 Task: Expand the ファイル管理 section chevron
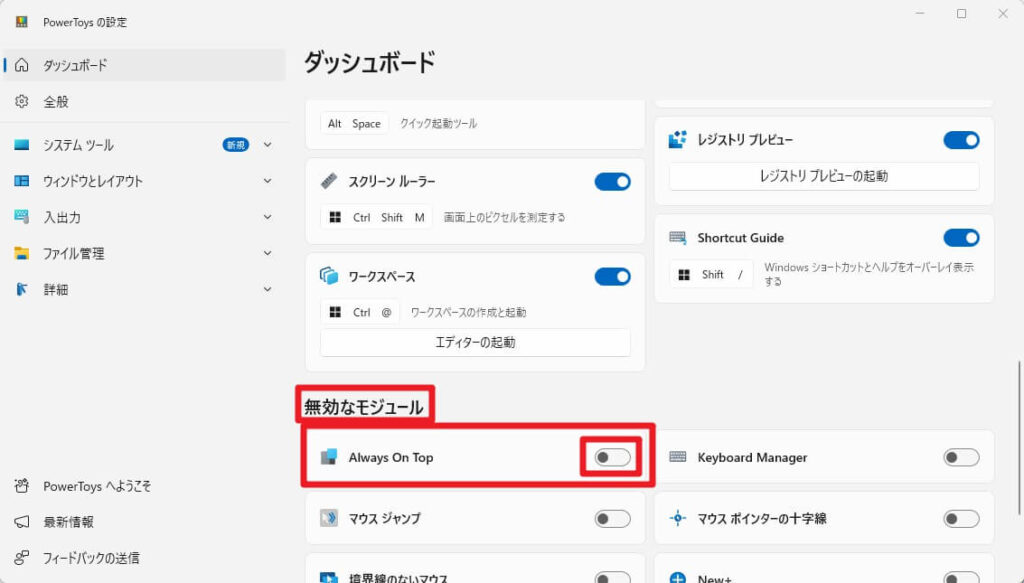[267, 253]
